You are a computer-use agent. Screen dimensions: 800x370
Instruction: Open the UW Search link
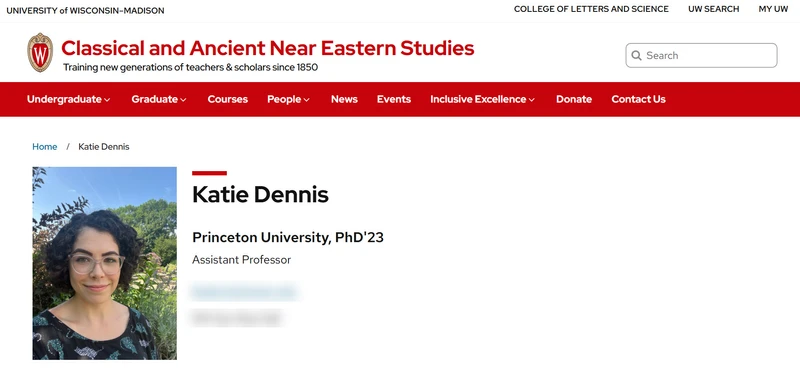pos(713,9)
